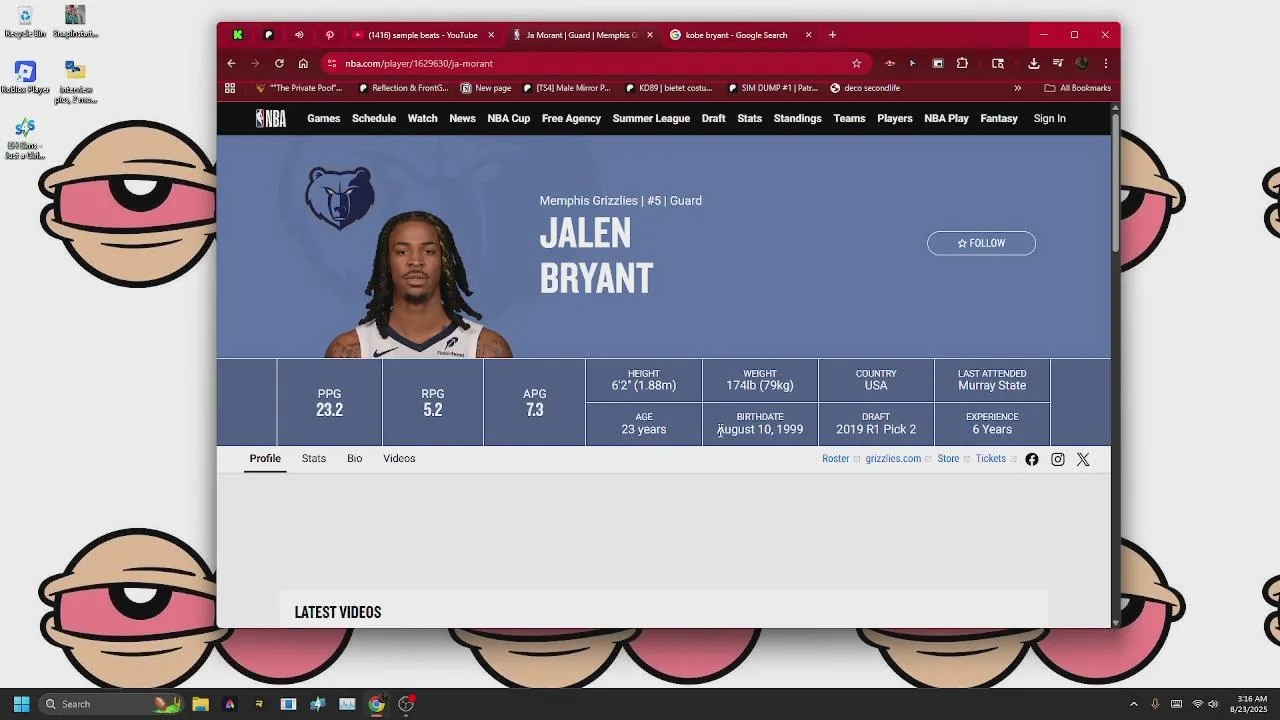The image size is (1280, 720).
Task: Open Players in the NBA navigation
Action: point(895,118)
